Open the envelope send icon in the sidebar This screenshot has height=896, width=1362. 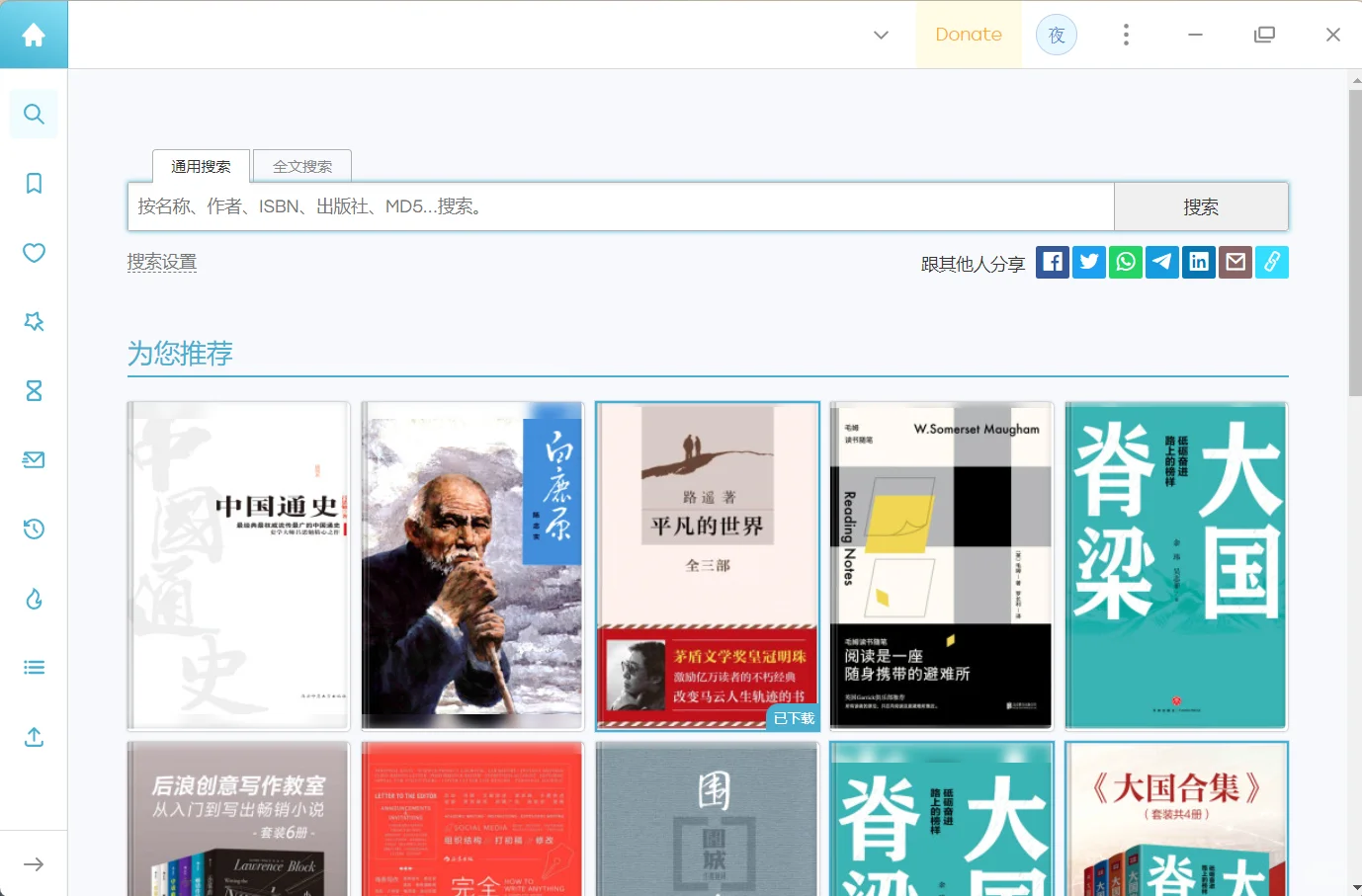tap(34, 460)
